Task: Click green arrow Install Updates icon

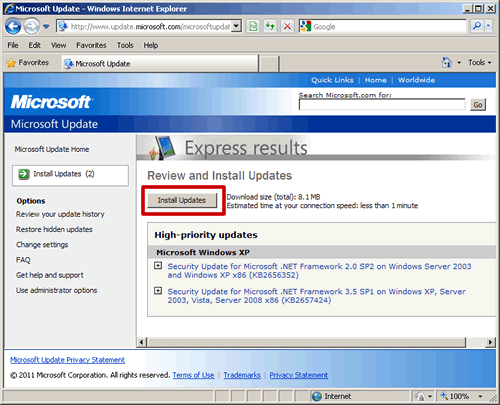Action: pyautogui.click(x=24, y=174)
